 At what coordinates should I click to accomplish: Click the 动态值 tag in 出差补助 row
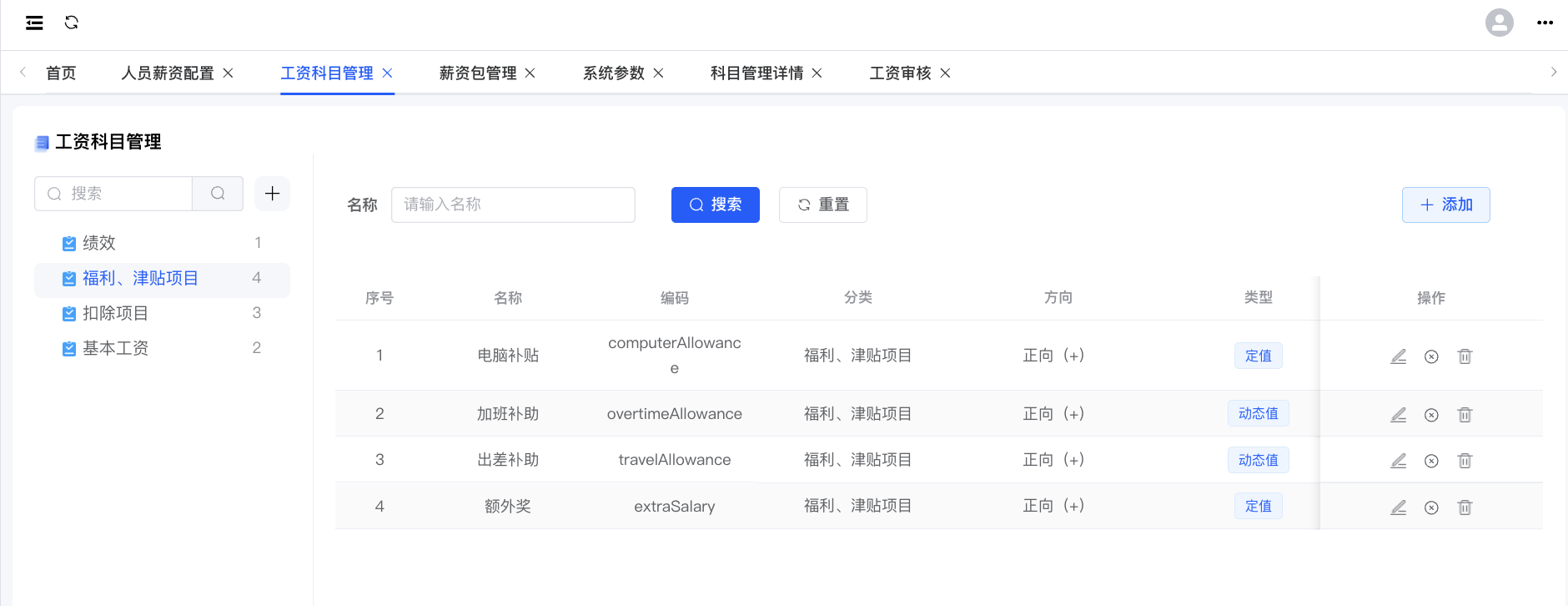[x=1258, y=460]
